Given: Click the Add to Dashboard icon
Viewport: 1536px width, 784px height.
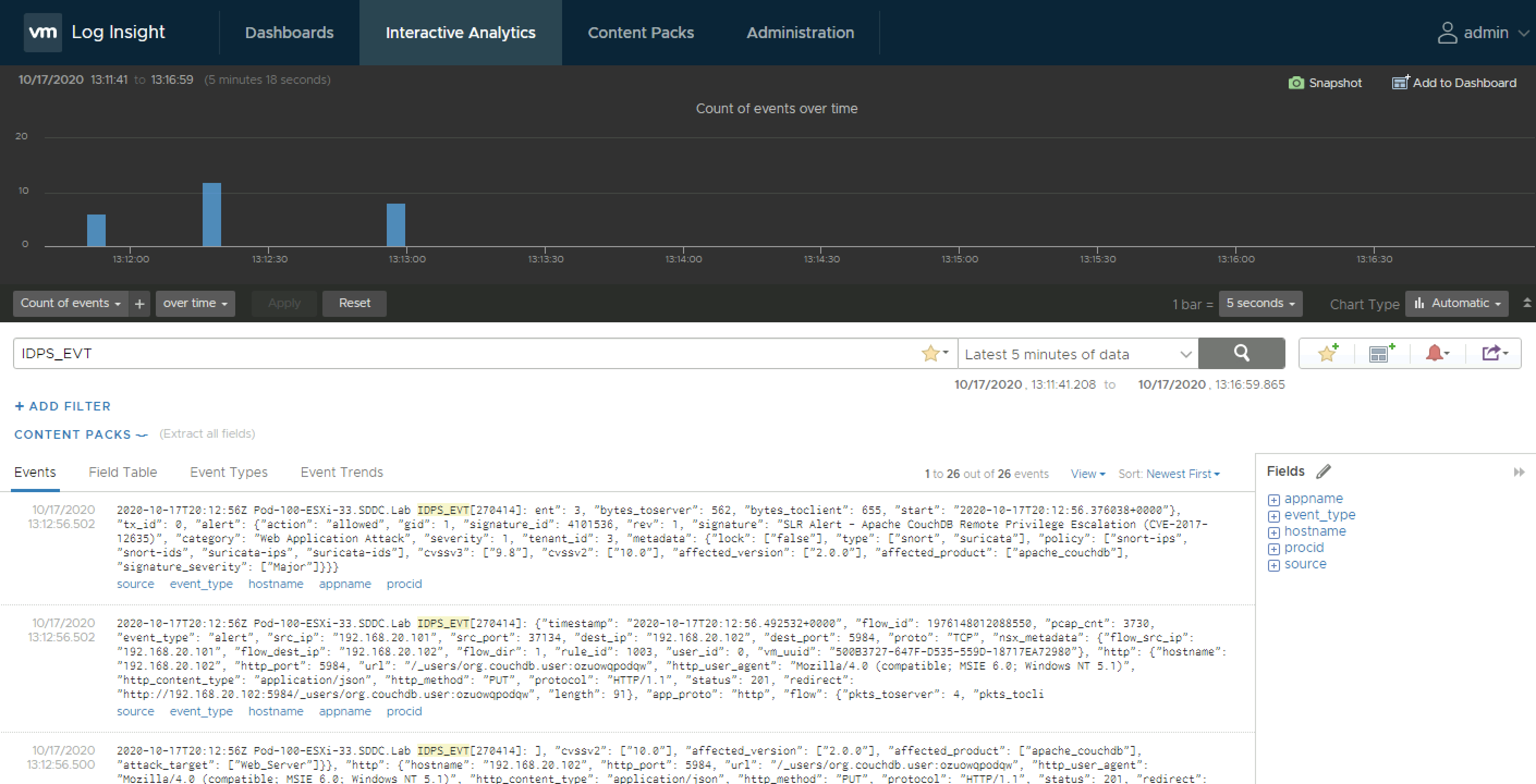Looking at the screenshot, I should click(x=1400, y=82).
